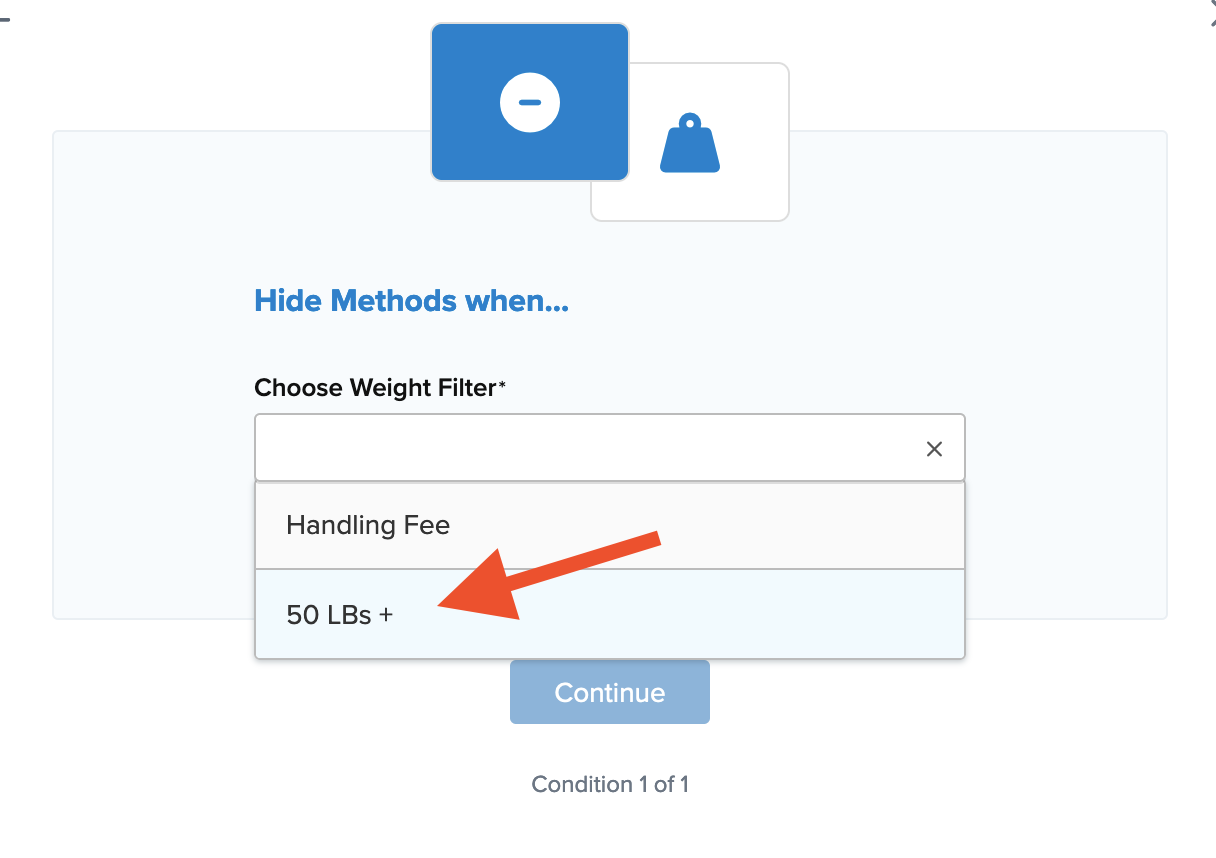Choose the Handling Fee option
The image size is (1216, 858).
click(609, 525)
